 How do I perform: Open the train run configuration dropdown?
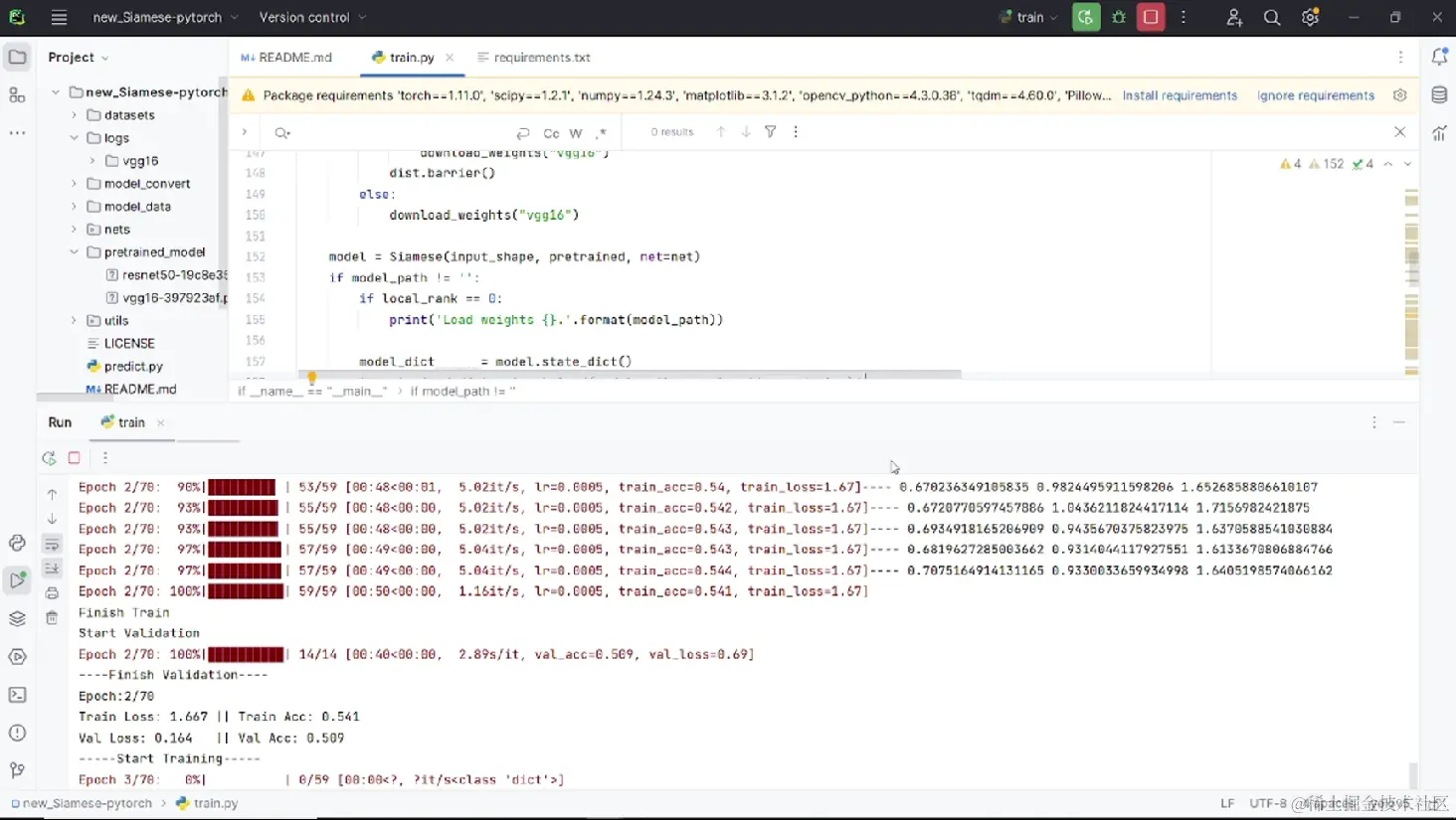coord(1028,17)
